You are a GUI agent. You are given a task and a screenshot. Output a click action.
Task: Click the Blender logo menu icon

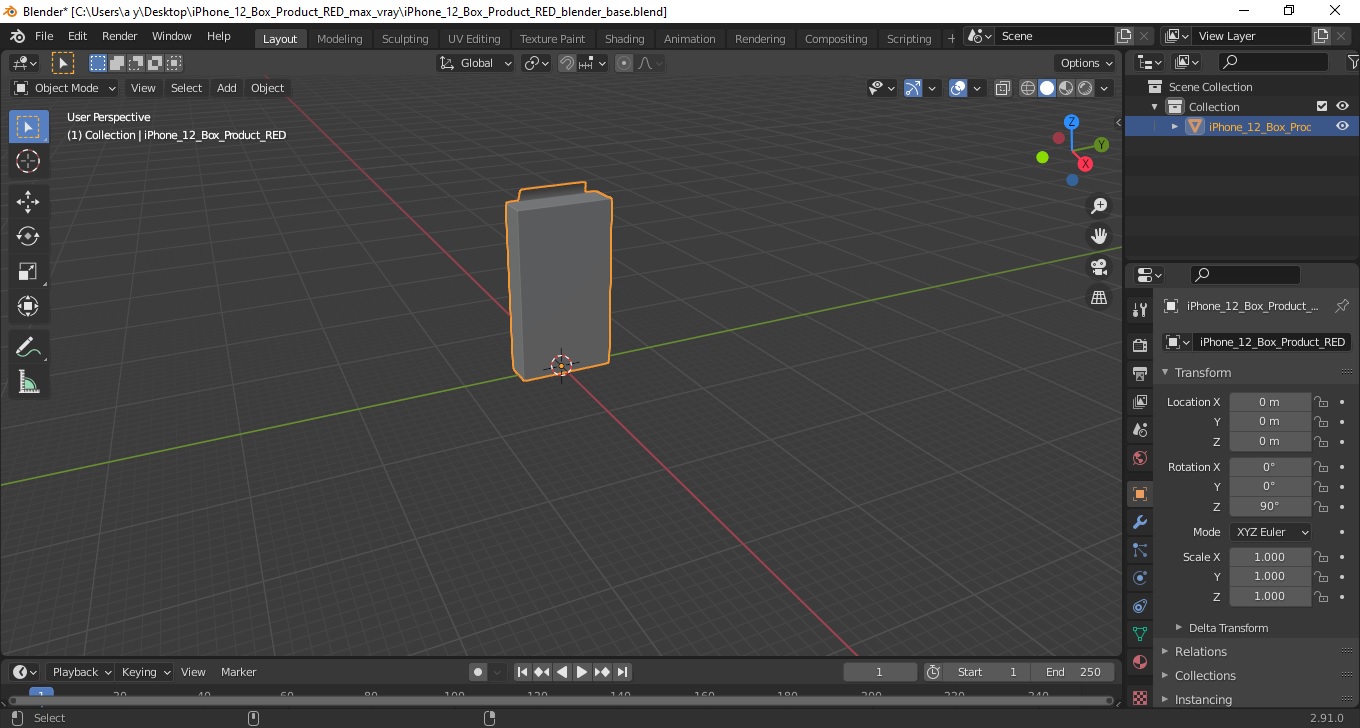[x=16, y=36]
